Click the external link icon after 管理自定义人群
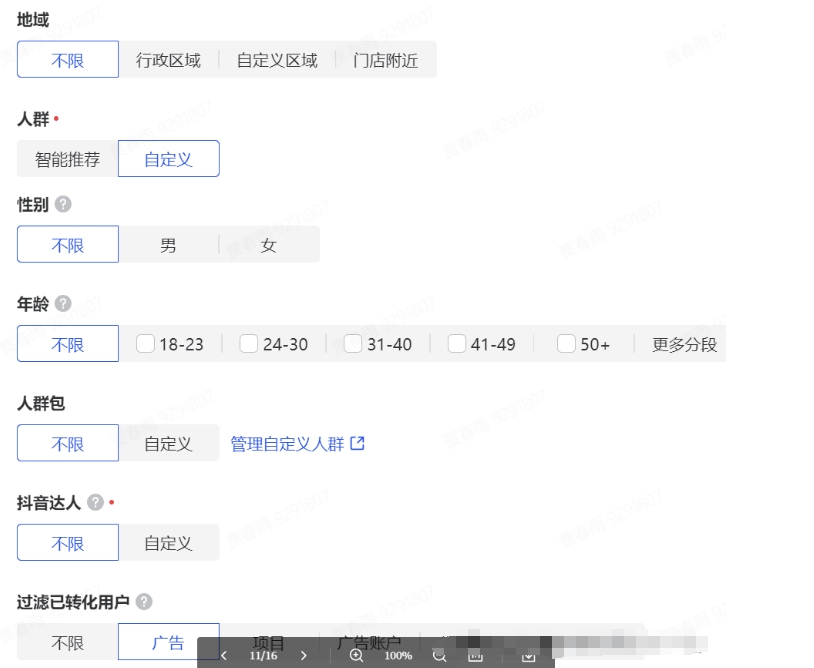The height and width of the screenshot is (668, 814). (358, 443)
